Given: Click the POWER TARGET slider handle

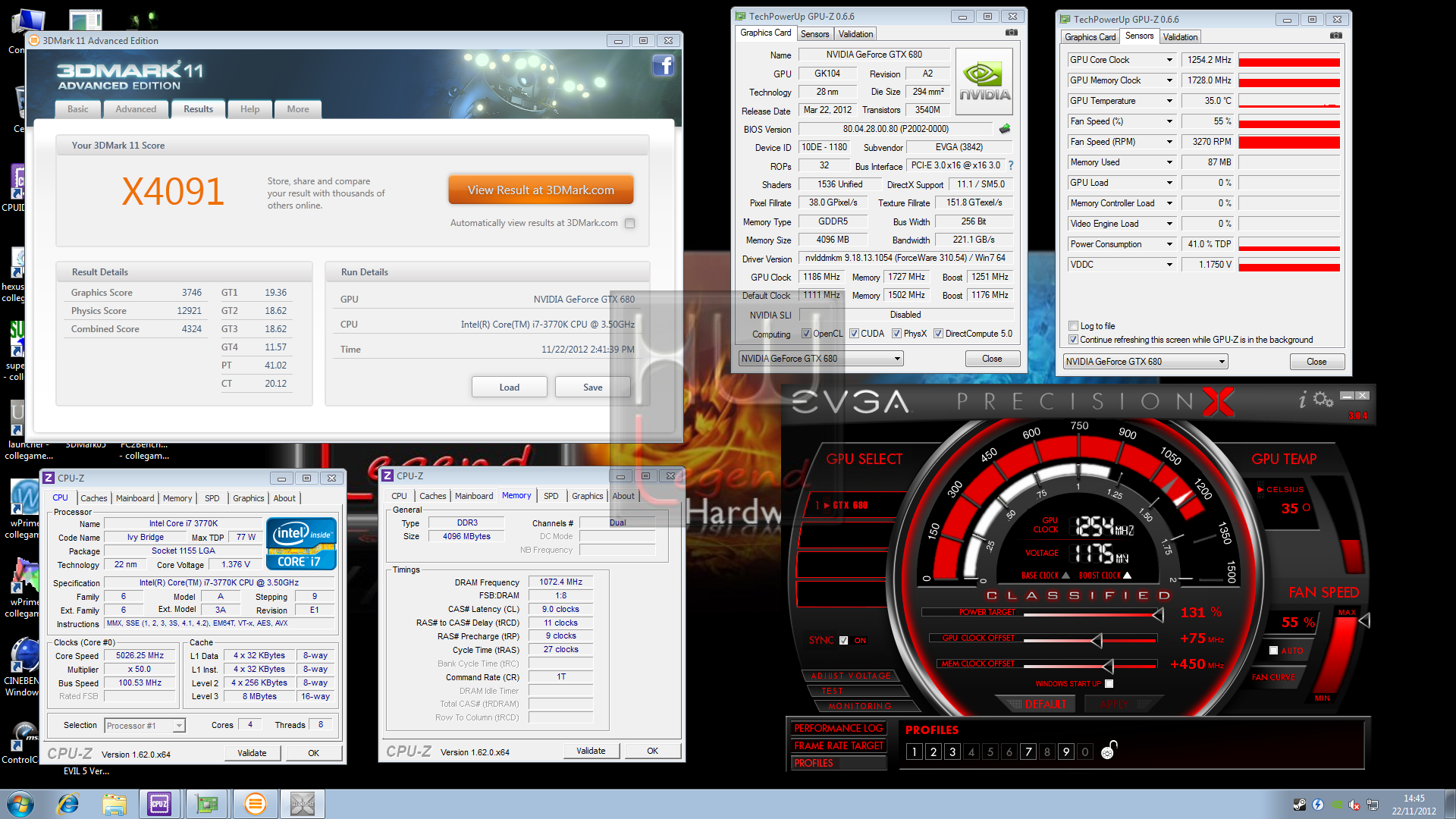Looking at the screenshot, I should coord(1157,613).
